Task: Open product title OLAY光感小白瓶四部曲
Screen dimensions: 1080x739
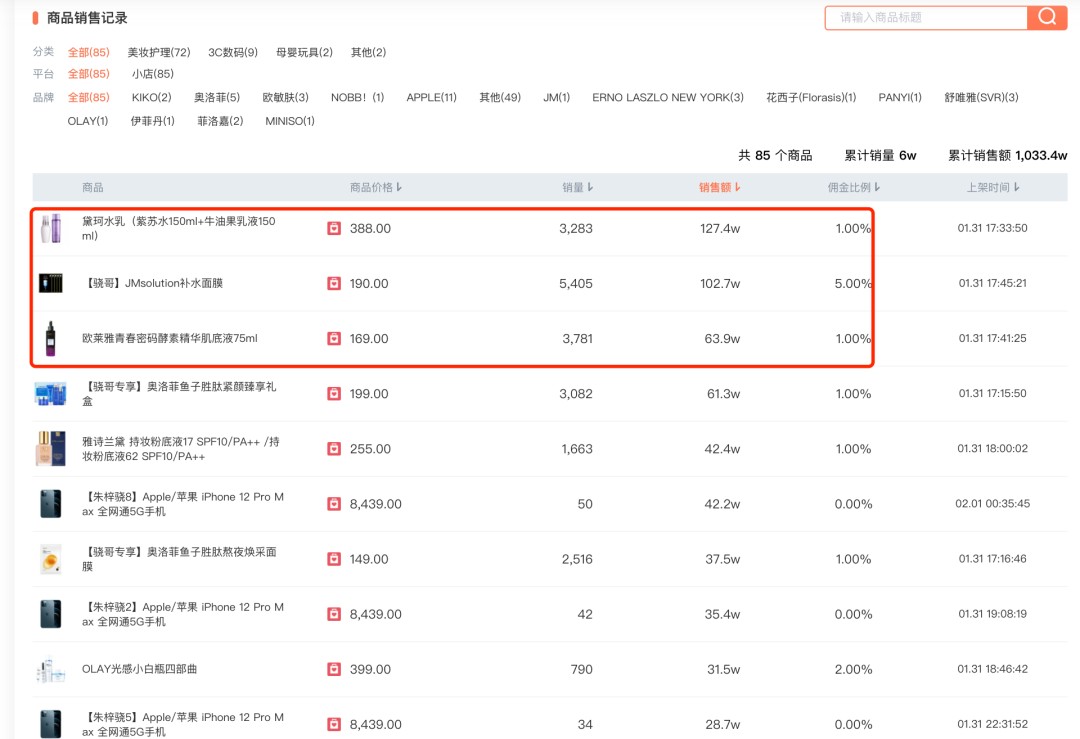Action: tap(139, 669)
